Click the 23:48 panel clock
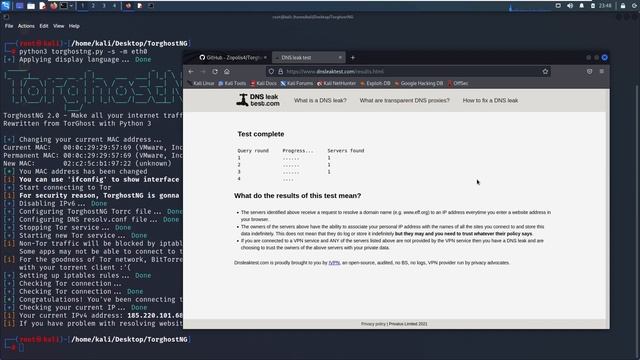Viewport: 640px width, 360px height. click(x=605, y=6)
